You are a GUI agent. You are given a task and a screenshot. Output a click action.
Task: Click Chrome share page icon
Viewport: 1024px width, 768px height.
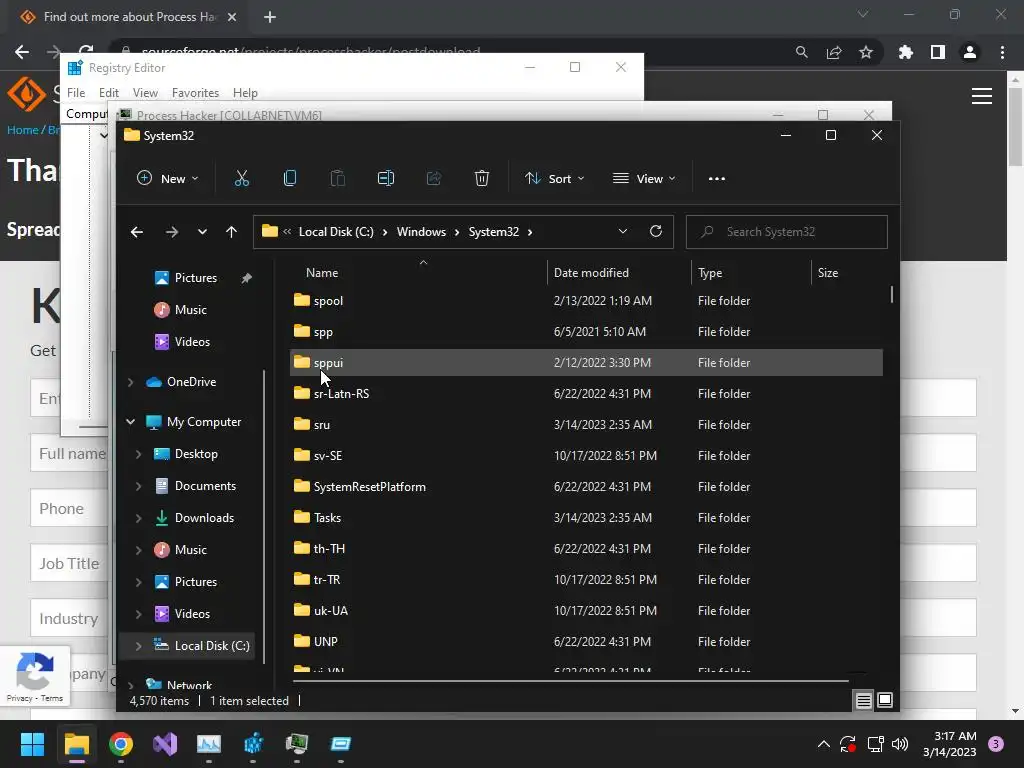[834, 52]
